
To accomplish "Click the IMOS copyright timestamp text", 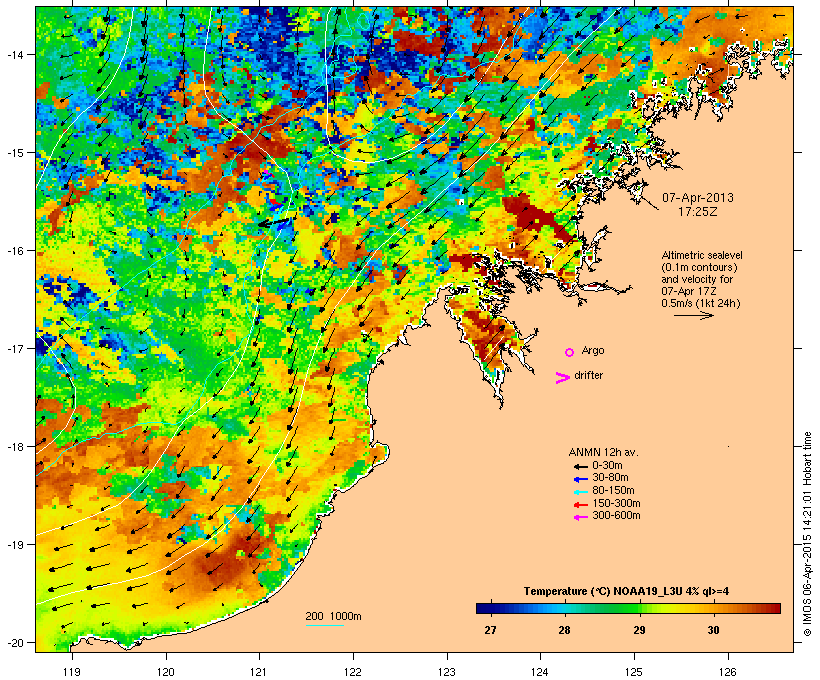I will pyautogui.click(x=807, y=534).
